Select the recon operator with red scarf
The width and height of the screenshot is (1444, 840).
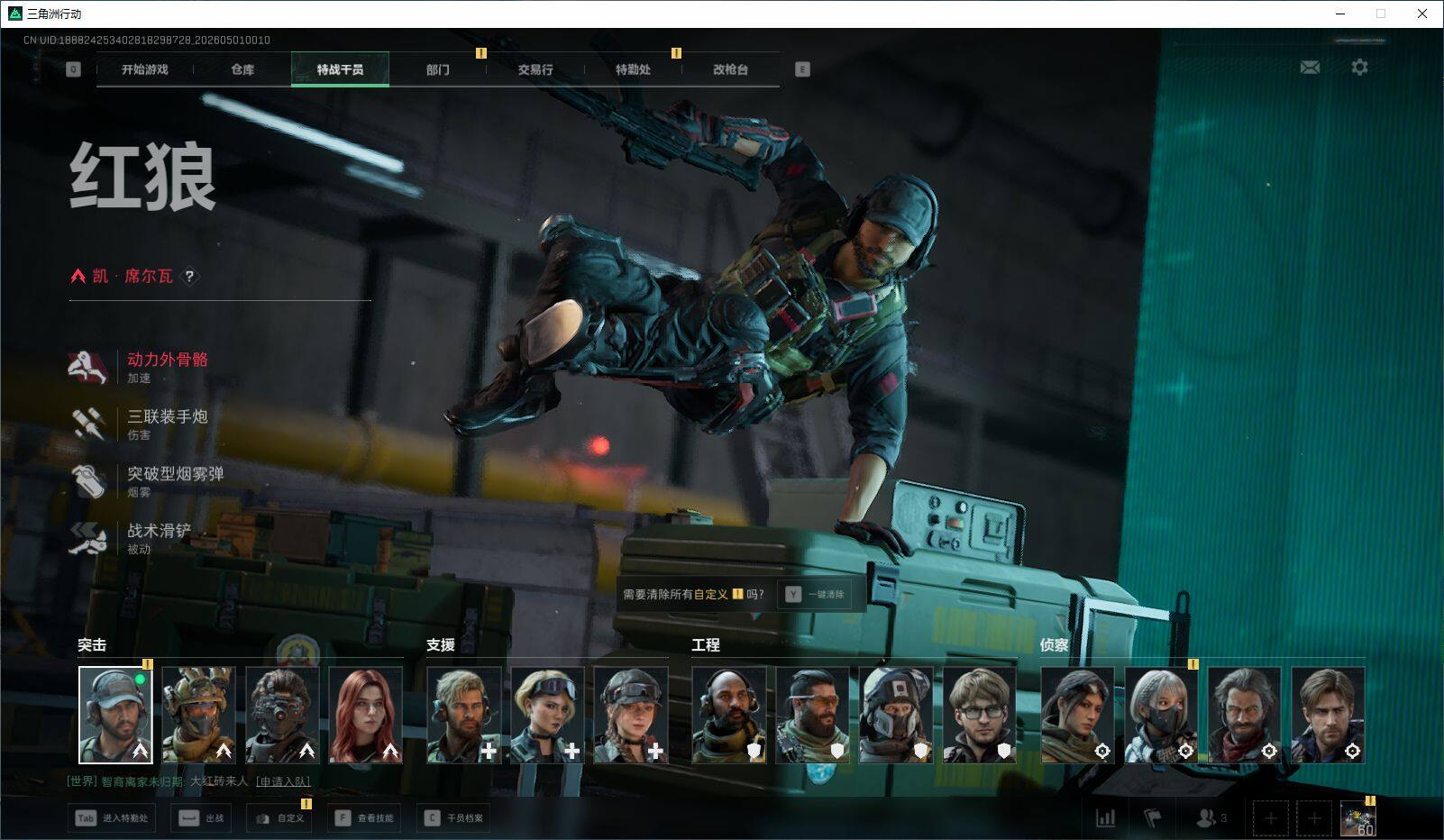pyautogui.click(x=1244, y=715)
